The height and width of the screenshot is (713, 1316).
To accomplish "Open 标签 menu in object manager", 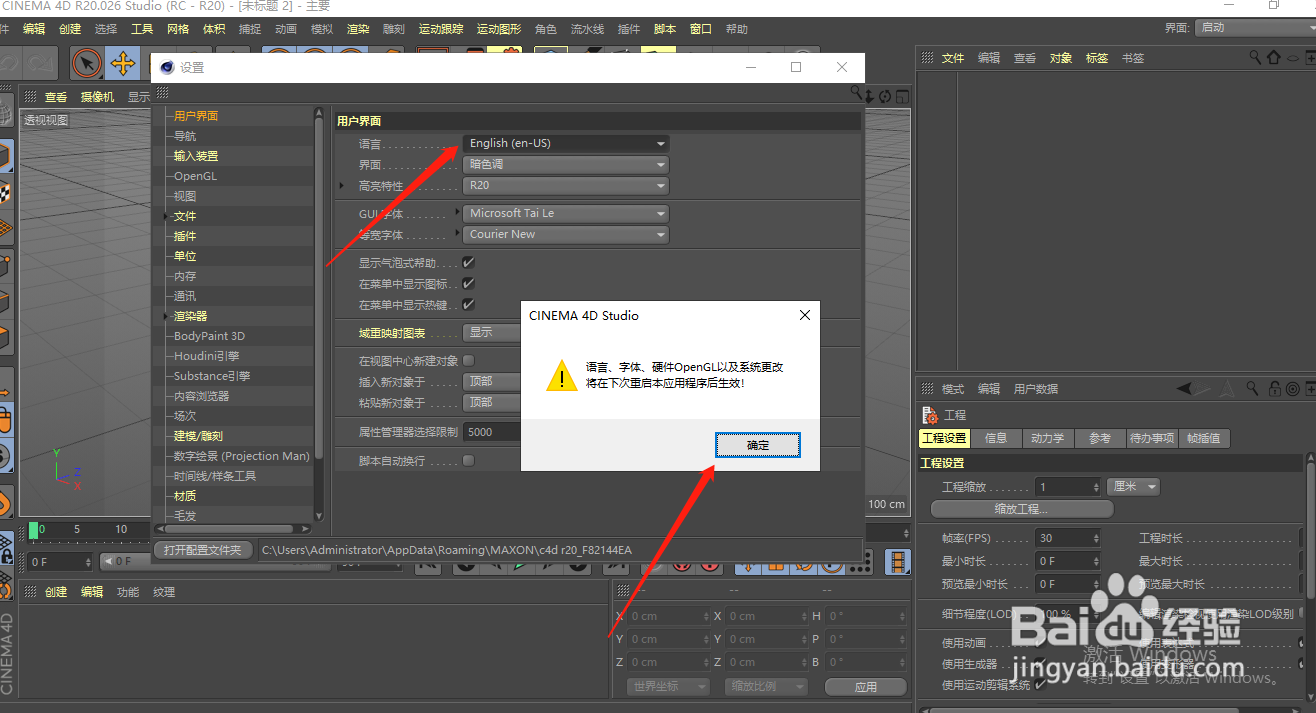I will (1097, 58).
